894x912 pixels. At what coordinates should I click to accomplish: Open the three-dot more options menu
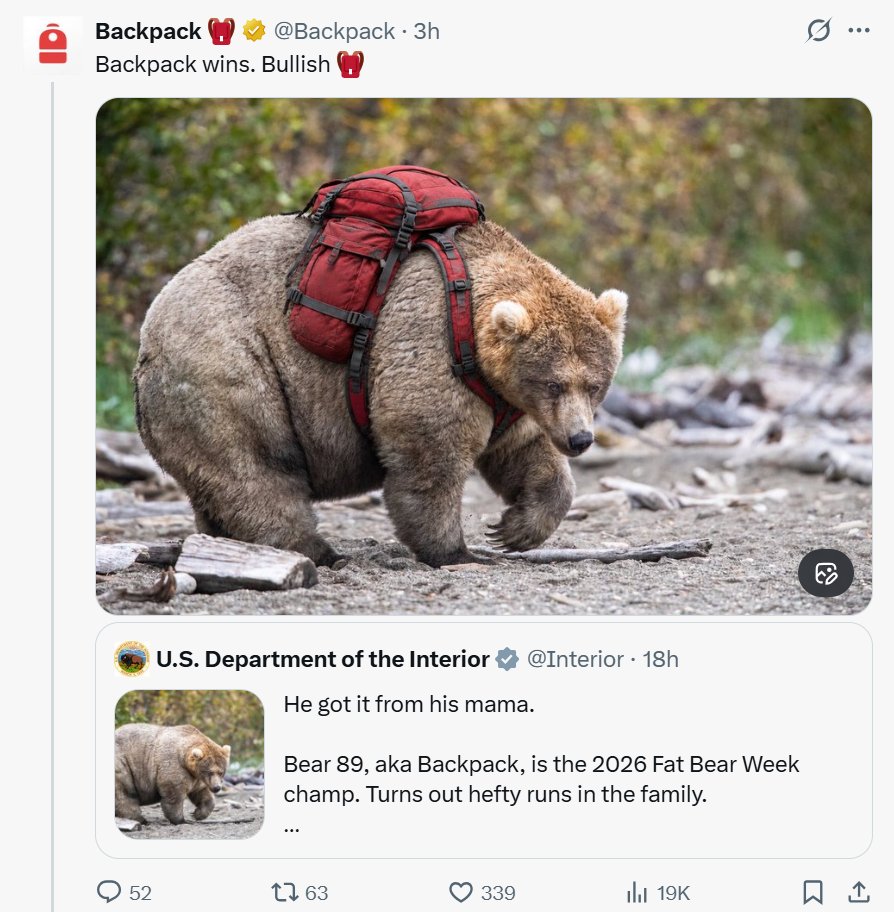tap(859, 30)
